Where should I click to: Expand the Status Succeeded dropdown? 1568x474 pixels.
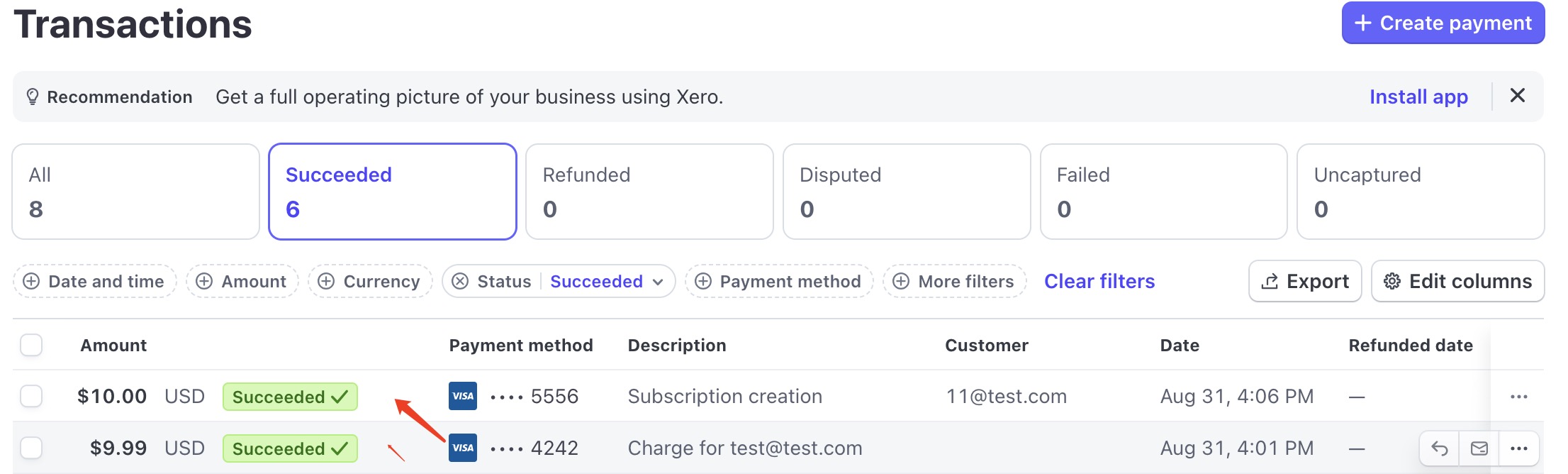pyautogui.click(x=607, y=282)
